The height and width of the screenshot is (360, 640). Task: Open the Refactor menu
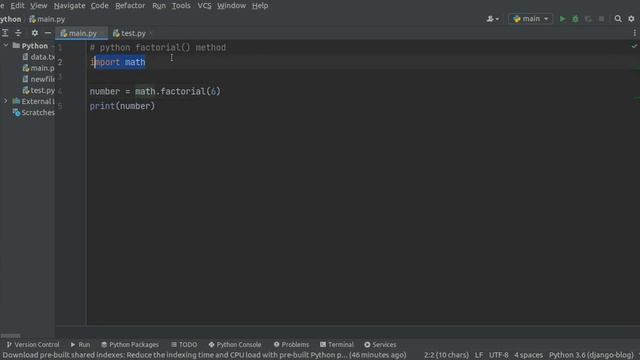tap(130, 6)
